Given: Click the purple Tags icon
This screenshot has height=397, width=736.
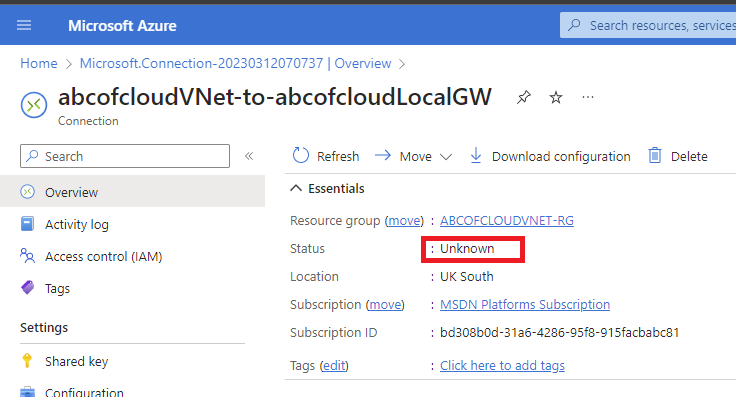Looking at the screenshot, I should click(28, 287).
